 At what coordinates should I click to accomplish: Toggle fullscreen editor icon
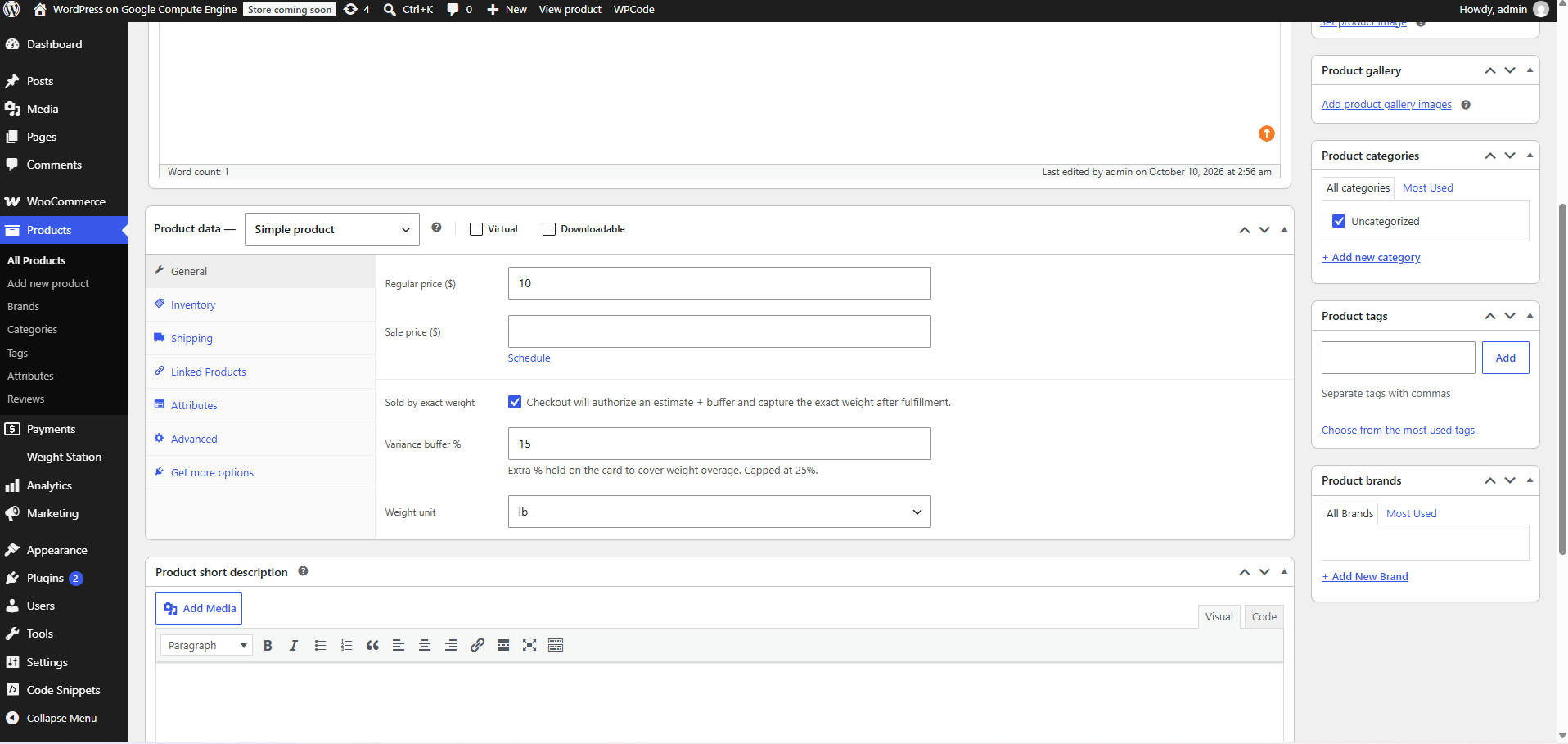point(529,645)
